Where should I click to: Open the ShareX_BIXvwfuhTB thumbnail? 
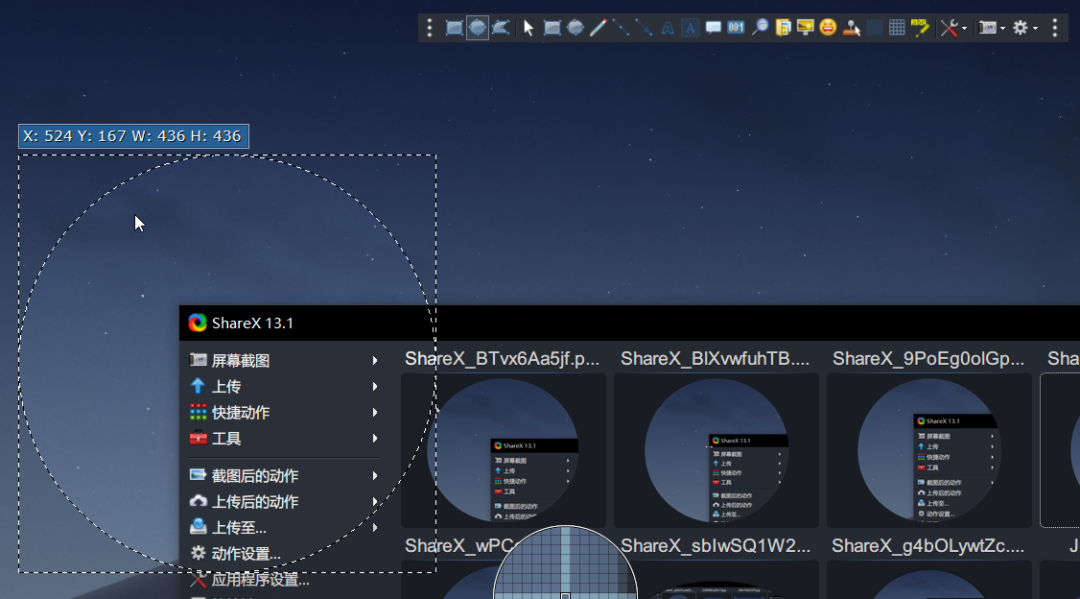pyautogui.click(x=716, y=450)
